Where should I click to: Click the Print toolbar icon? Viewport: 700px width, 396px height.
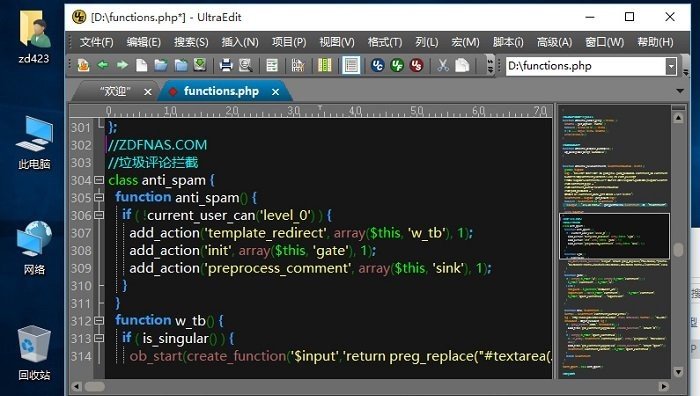[226, 65]
